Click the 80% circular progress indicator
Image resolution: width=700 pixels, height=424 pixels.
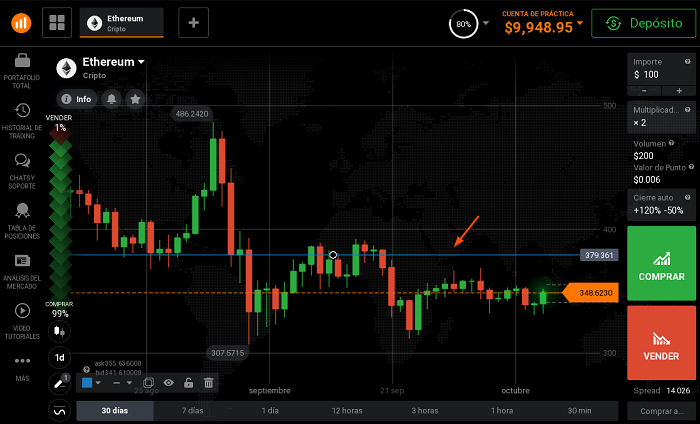[463, 24]
